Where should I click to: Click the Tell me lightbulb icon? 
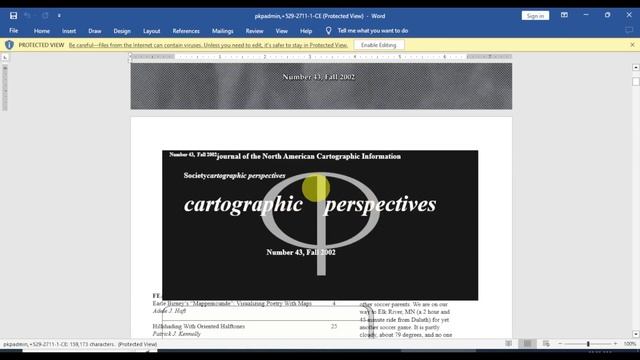point(328,31)
